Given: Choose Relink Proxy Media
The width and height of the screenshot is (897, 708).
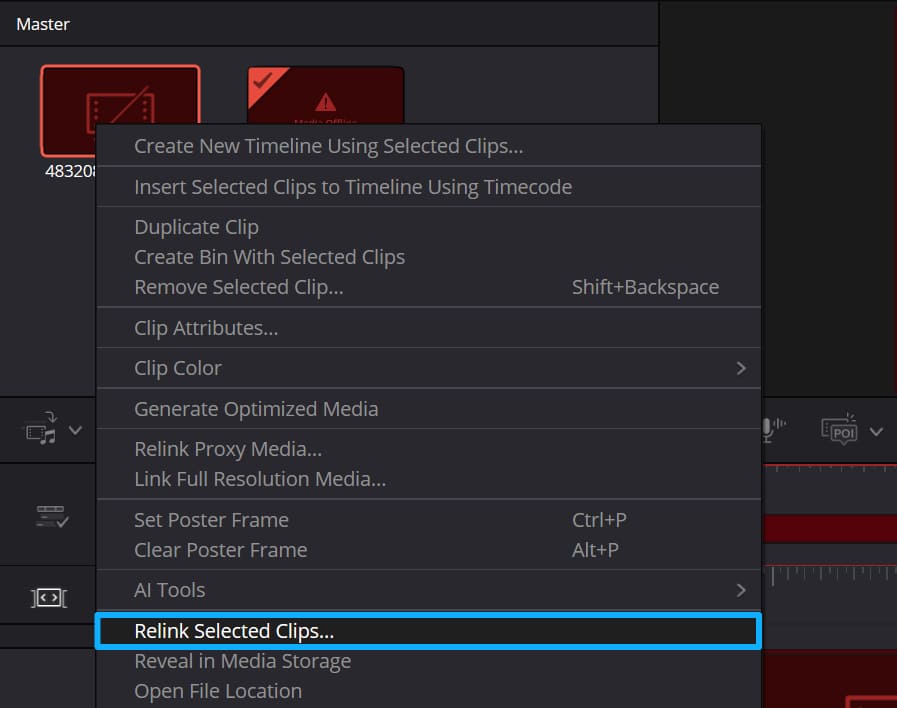Looking at the screenshot, I should coord(228,449).
